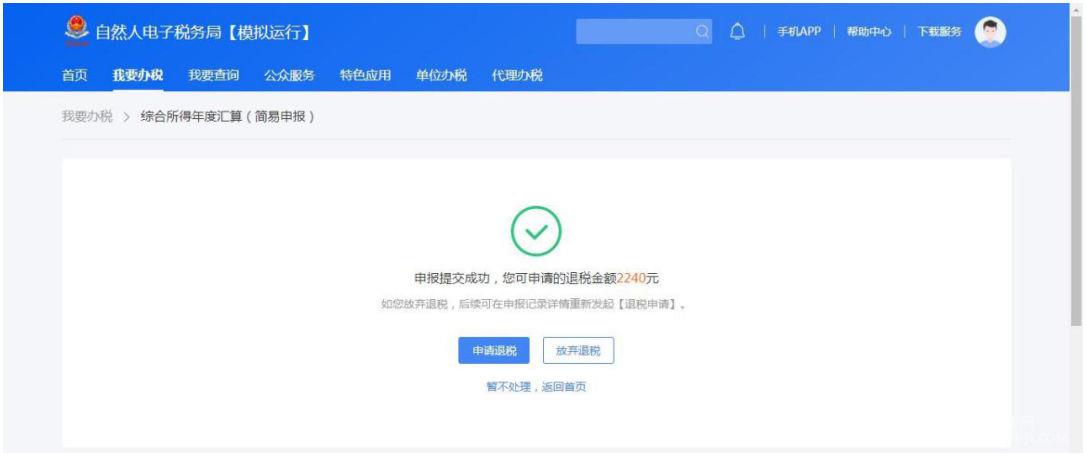Open the 帮助中心 help center link
The width and height of the screenshot is (1086, 456).
[x=869, y=32]
